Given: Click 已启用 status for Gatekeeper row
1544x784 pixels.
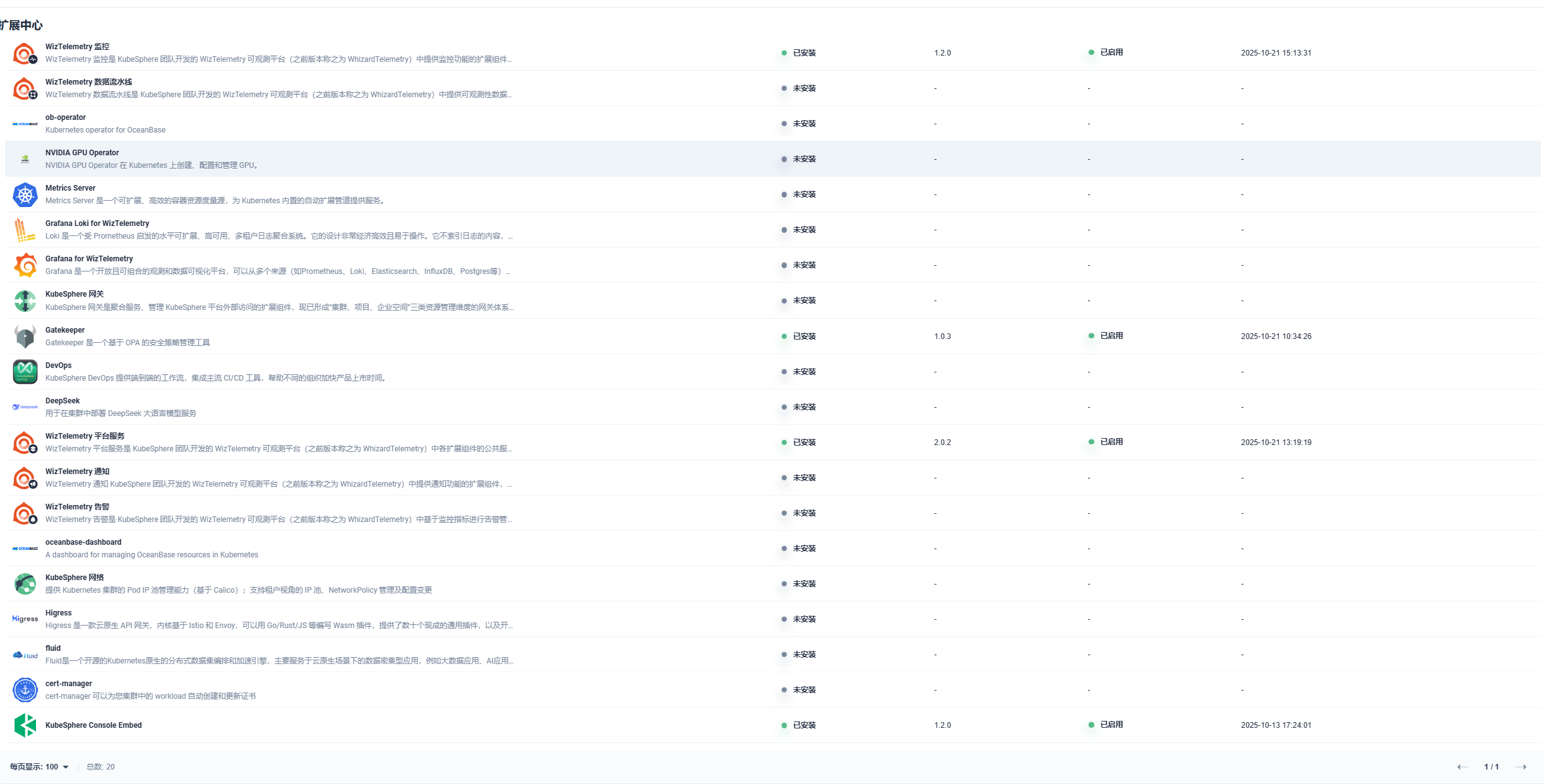Looking at the screenshot, I should pos(1111,336).
